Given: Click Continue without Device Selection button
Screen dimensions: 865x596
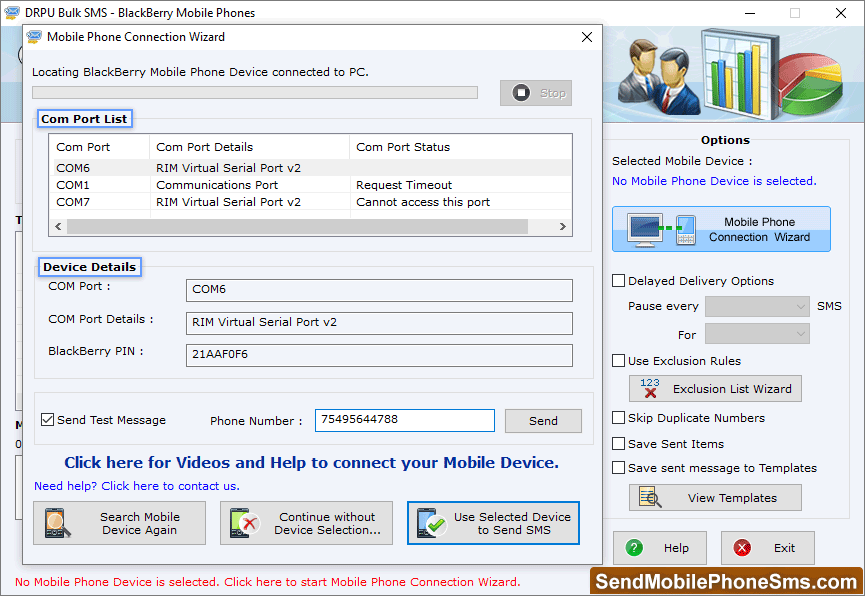Looking at the screenshot, I should (306, 523).
